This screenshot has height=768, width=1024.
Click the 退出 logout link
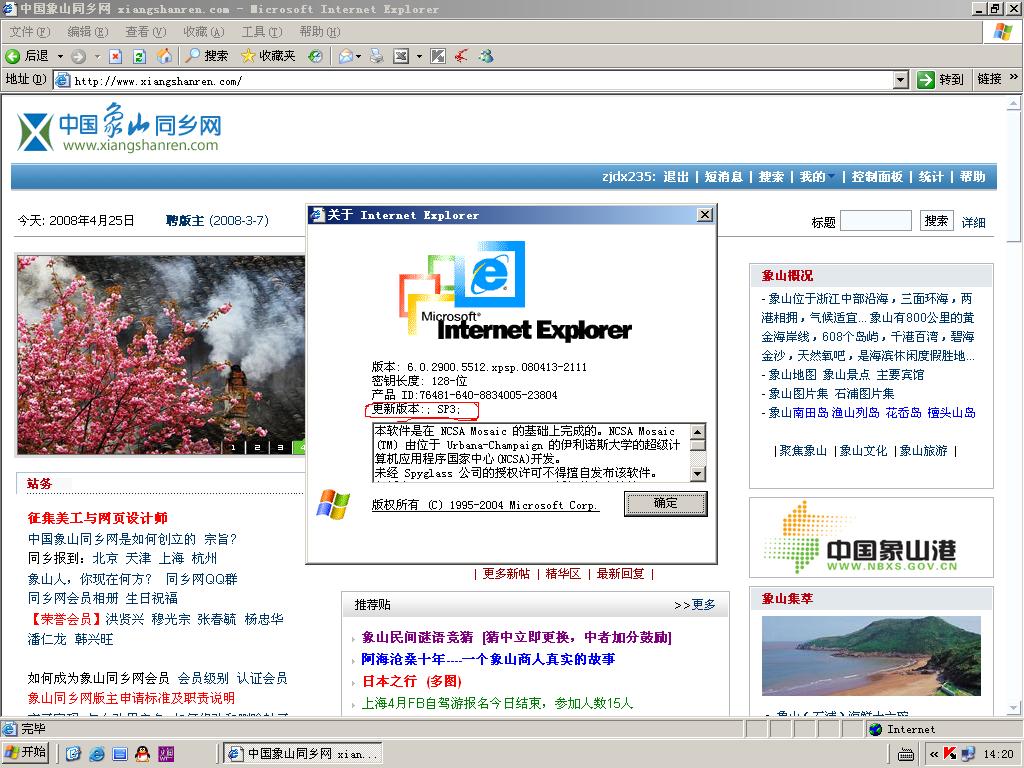point(676,177)
